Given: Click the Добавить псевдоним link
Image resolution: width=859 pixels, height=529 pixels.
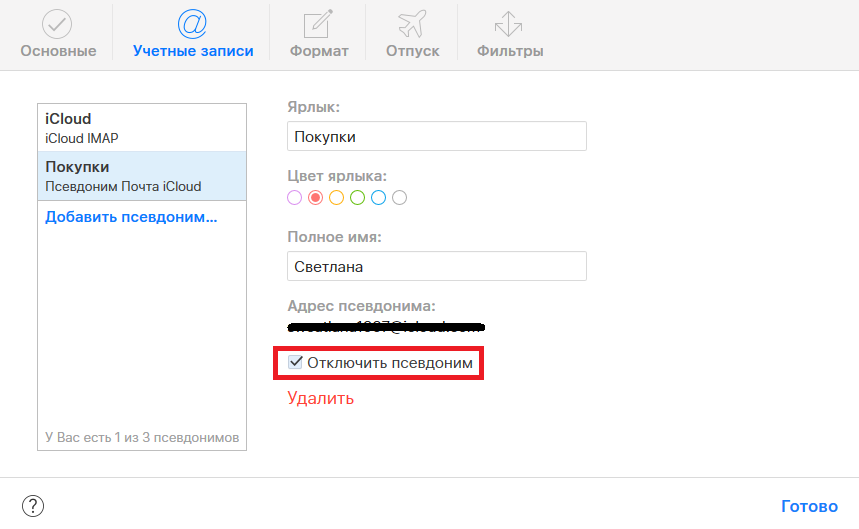Looking at the screenshot, I should point(131,217).
